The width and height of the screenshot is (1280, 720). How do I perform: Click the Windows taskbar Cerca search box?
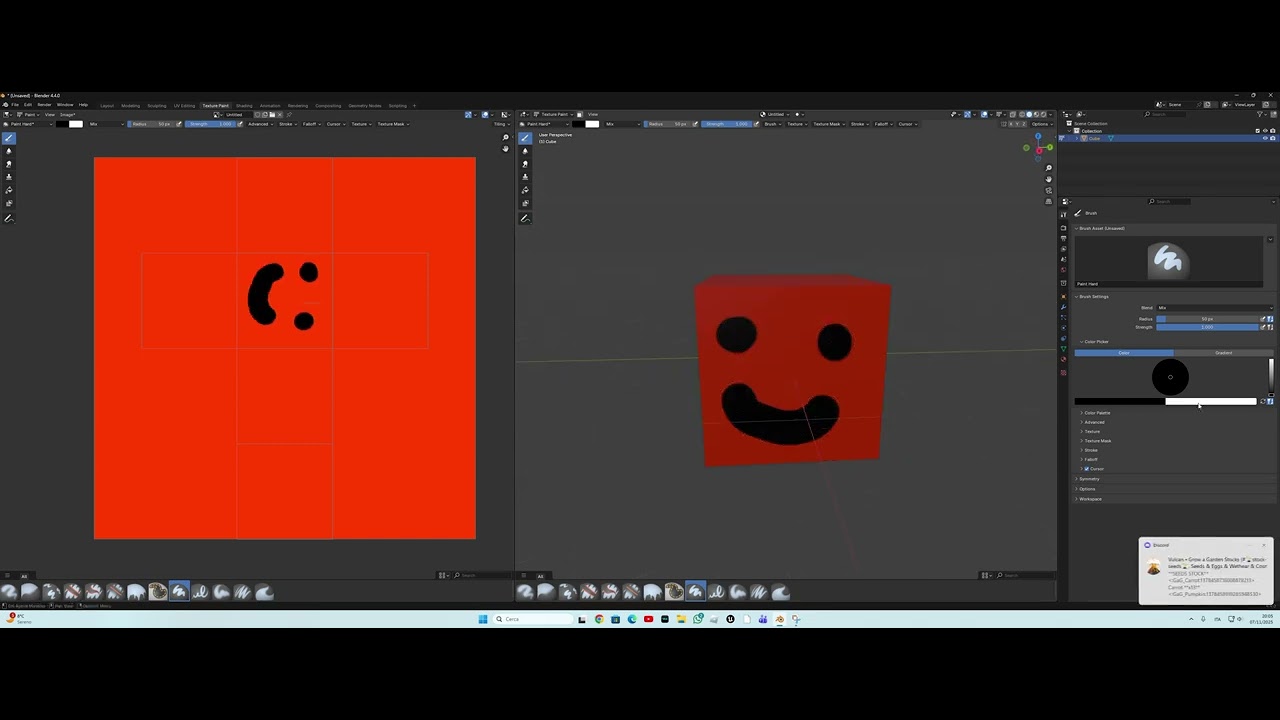533,619
